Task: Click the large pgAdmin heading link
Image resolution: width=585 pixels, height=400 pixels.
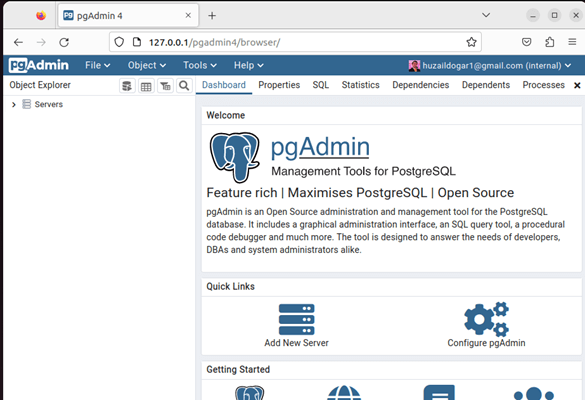Action: pyautogui.click(x=320, y=147)
